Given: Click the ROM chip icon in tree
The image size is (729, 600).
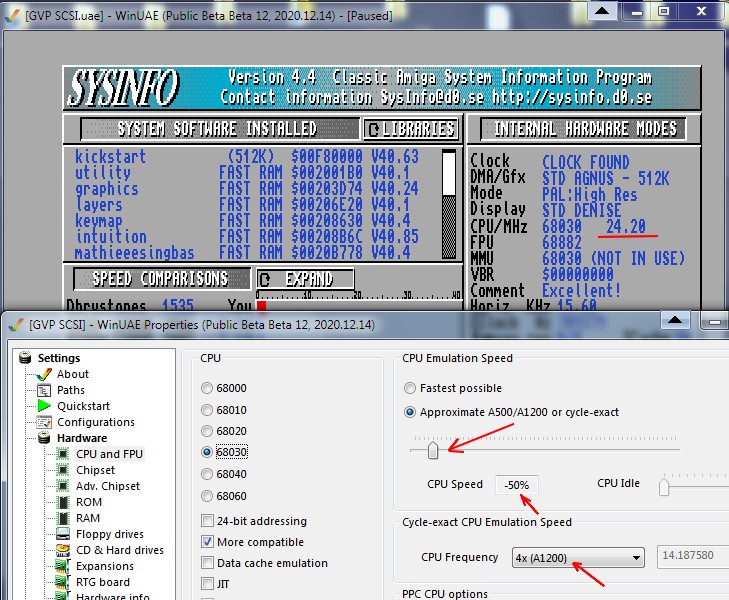Looking at the screenshot, I should coord(63,502).
